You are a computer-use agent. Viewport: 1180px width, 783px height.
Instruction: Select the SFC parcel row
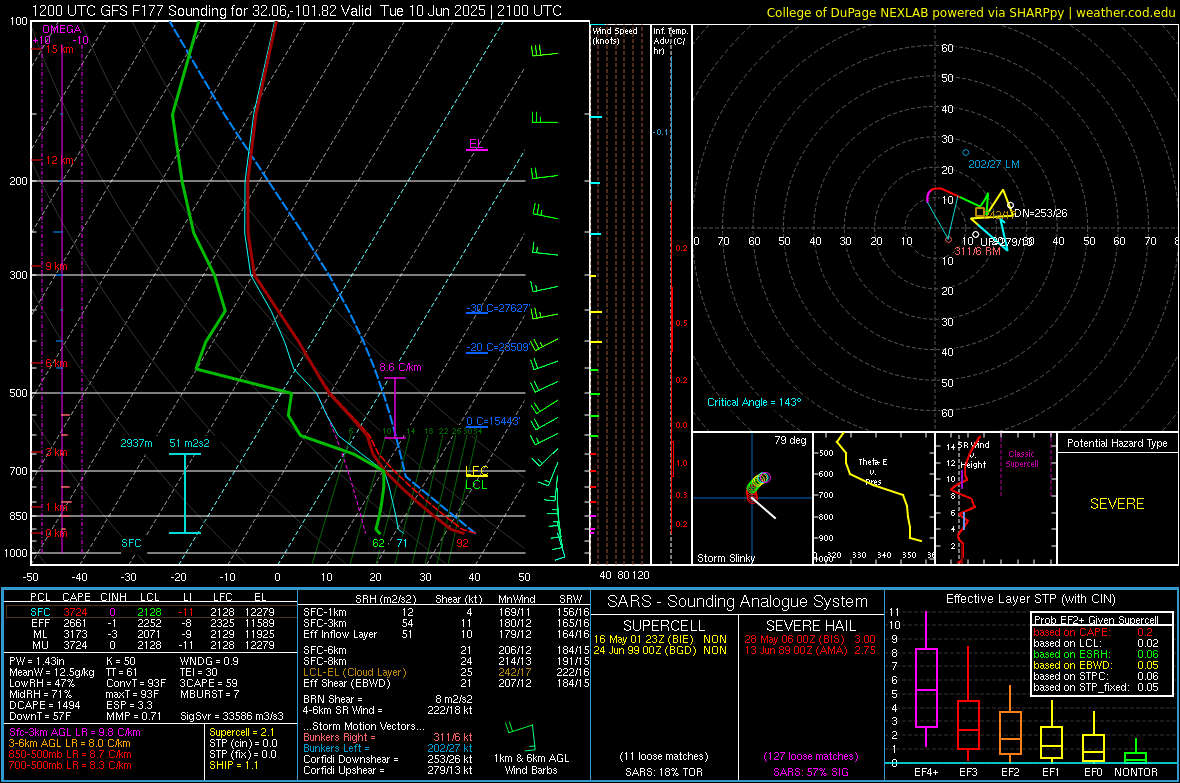[151, 612]
